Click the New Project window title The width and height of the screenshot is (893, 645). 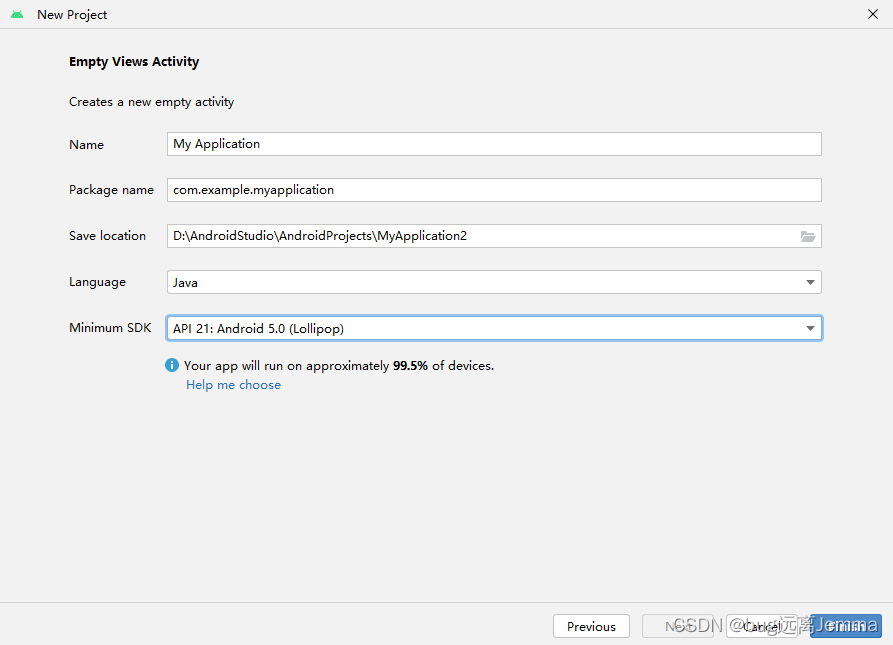pos(72,15)
